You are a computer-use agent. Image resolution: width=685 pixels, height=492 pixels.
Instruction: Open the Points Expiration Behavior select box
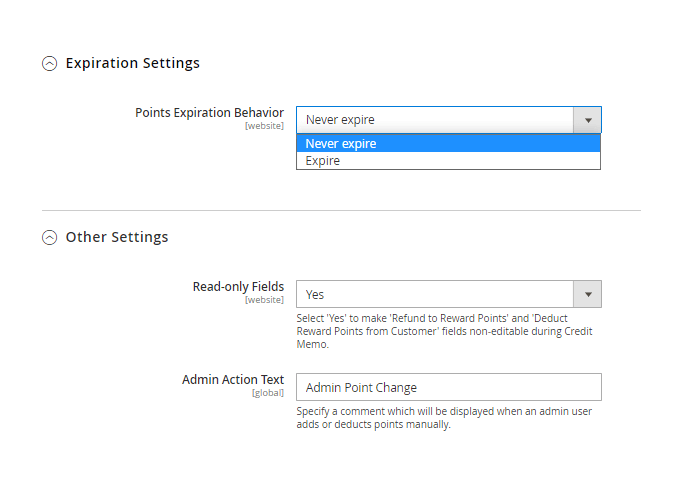pos(449,120)
